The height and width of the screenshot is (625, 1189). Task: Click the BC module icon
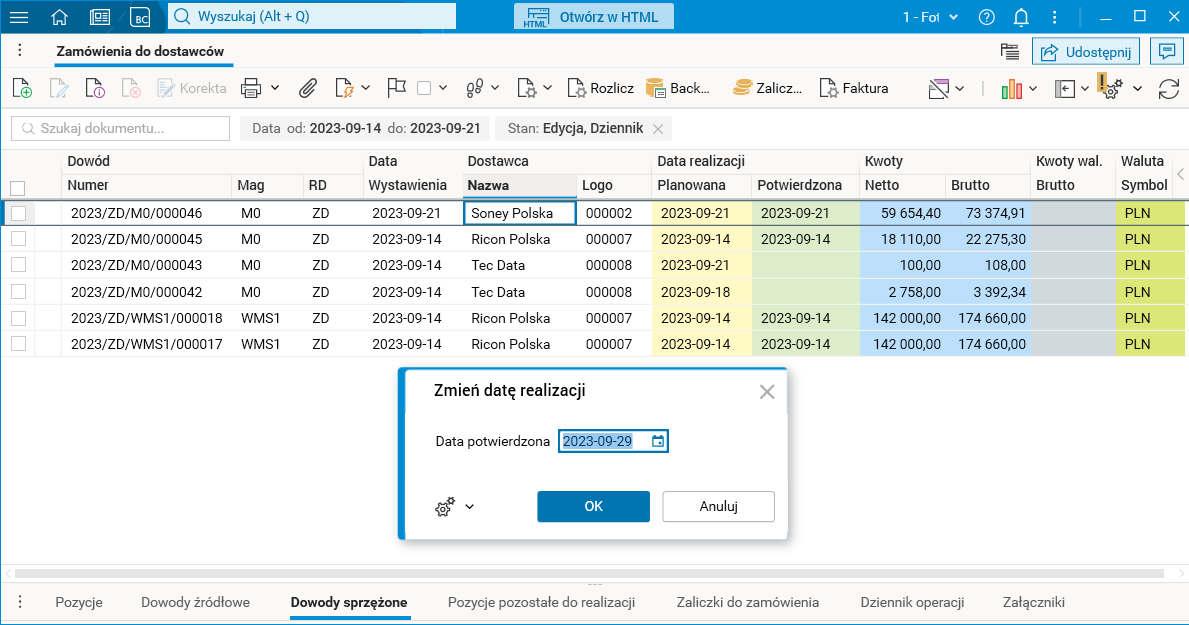coord(140,17)
